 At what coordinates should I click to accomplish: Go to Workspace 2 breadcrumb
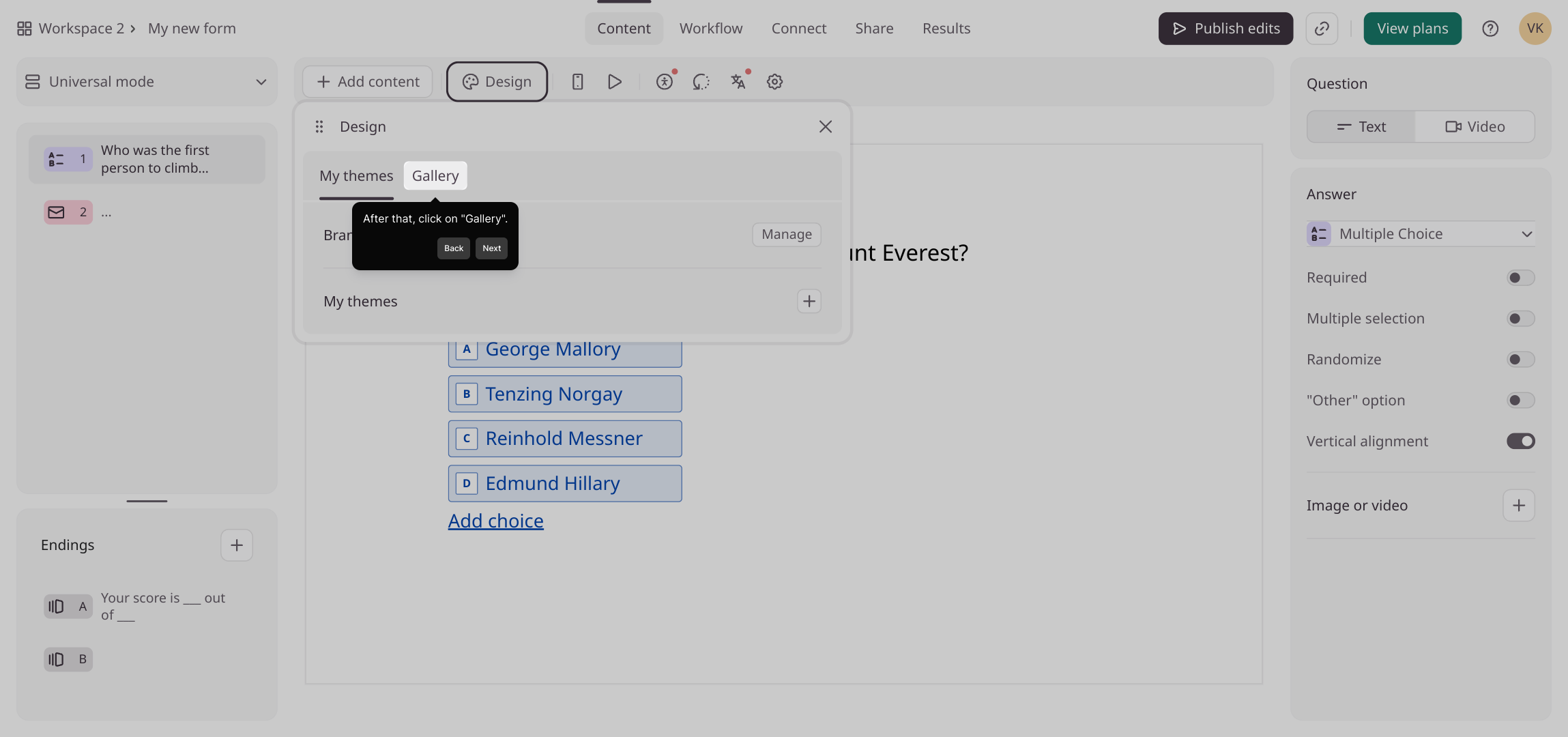coord(81,29)
